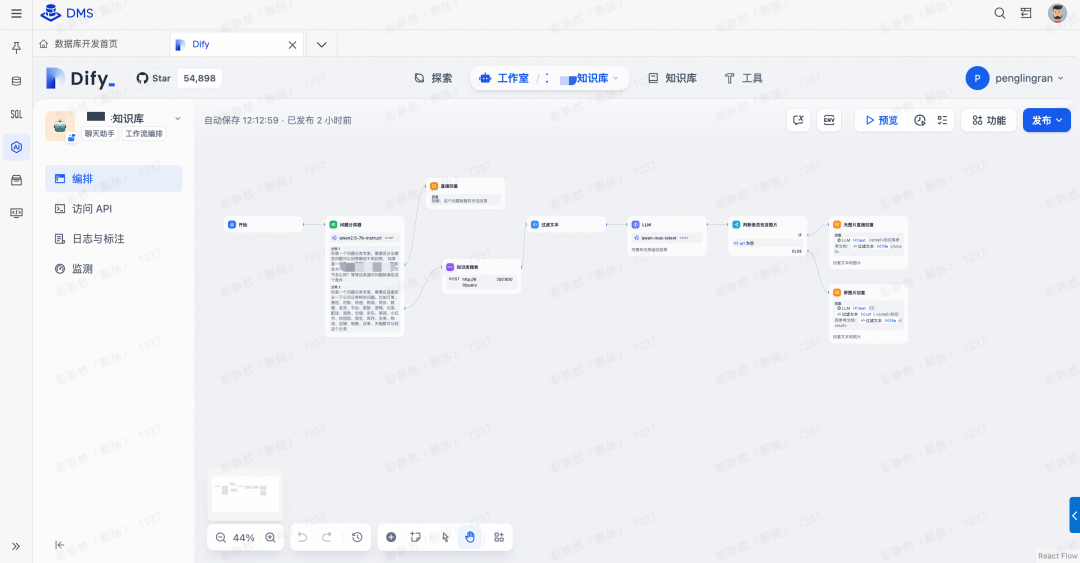1080x563 pixels.
Task: Select the LLM node
Action: pos(667,236)
